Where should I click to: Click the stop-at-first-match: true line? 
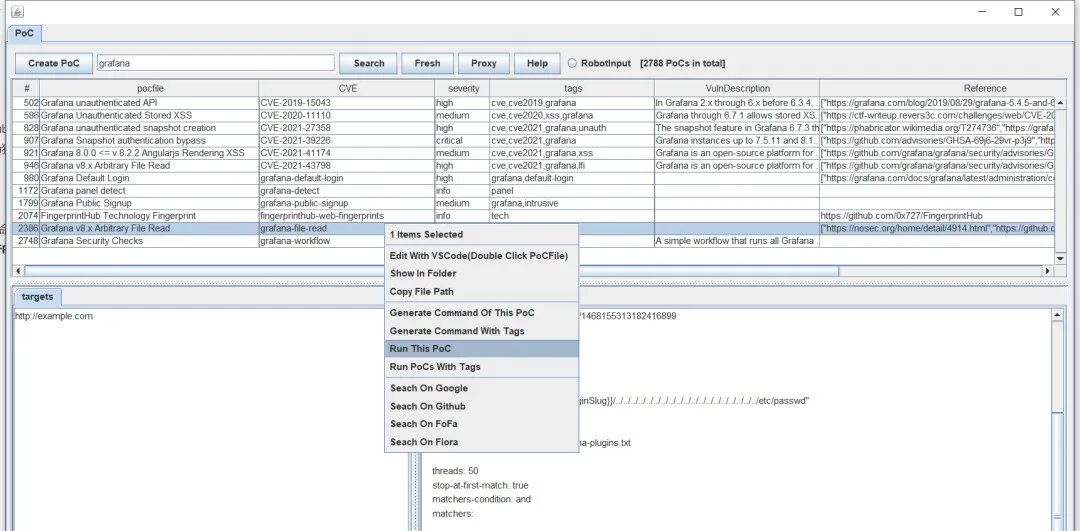481,485
